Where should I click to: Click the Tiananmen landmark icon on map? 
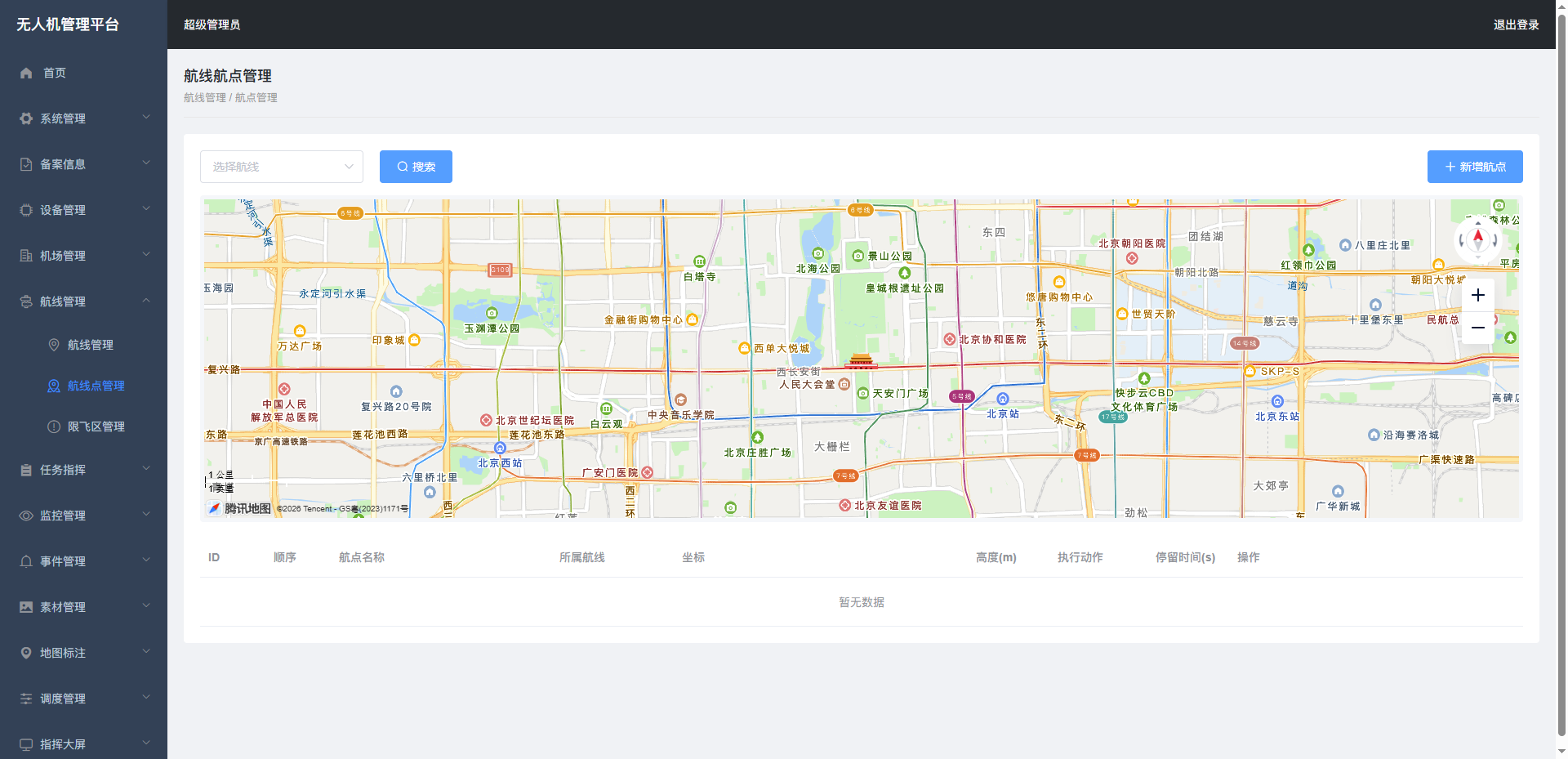[x=861, y=360]
